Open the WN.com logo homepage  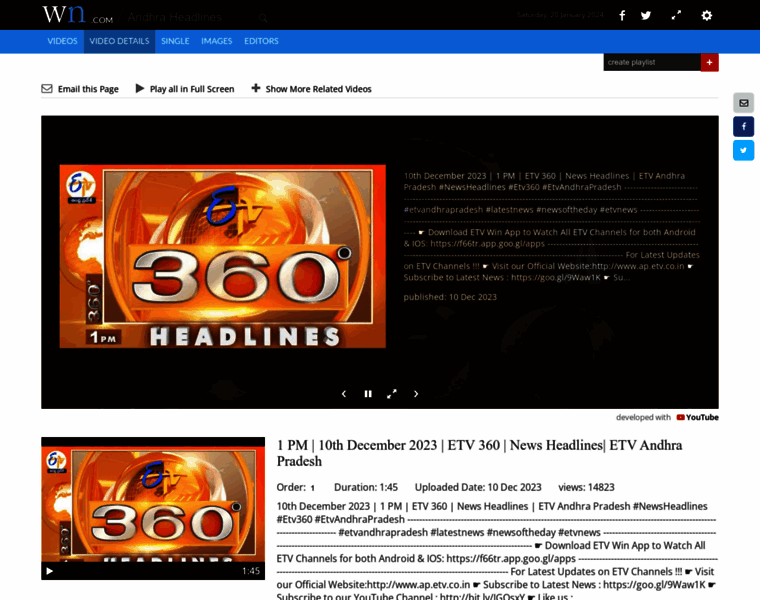pyautogui.click(x=78, y=15)
